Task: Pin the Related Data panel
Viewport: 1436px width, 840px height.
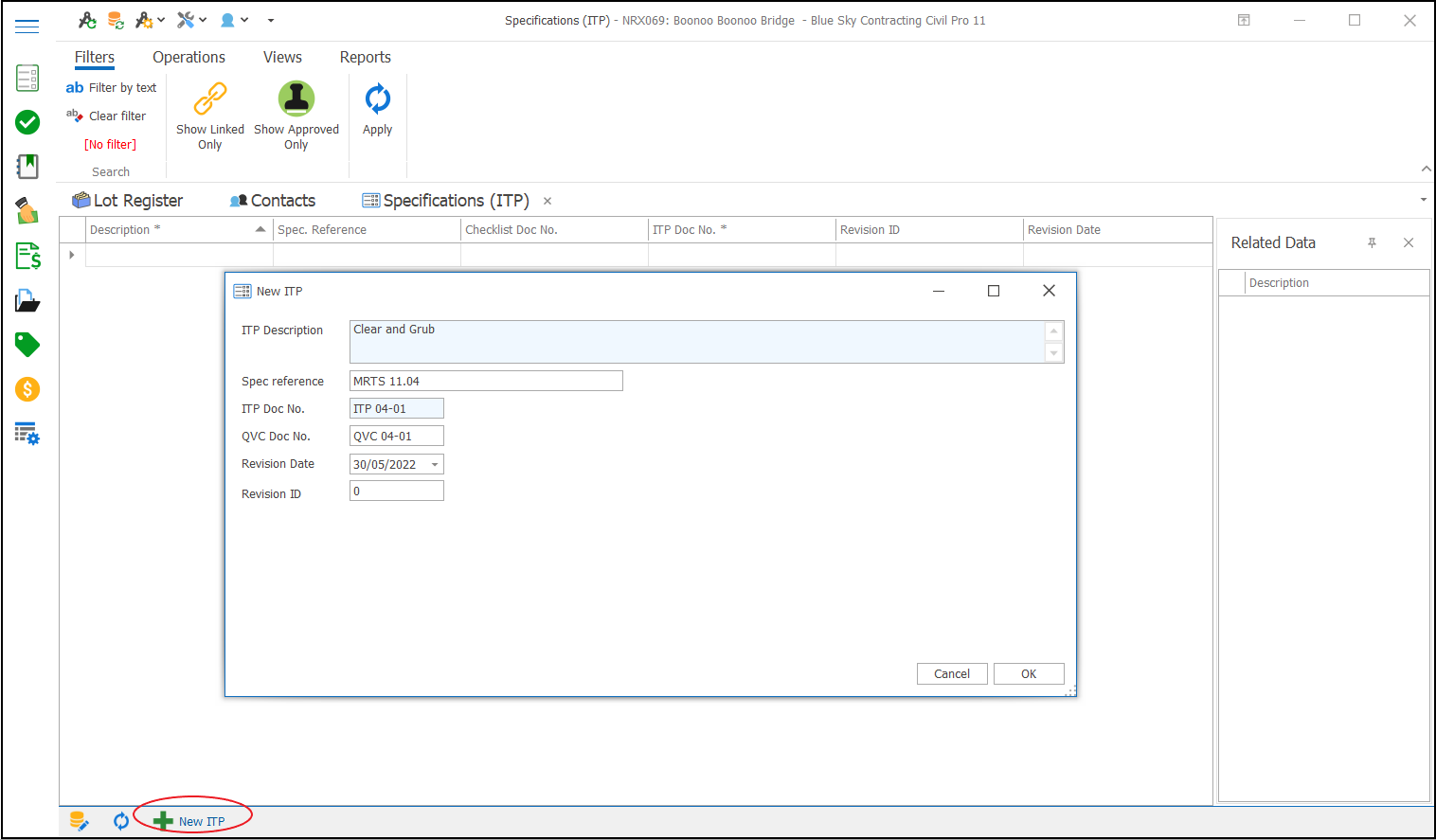Action: (1372, 243)
